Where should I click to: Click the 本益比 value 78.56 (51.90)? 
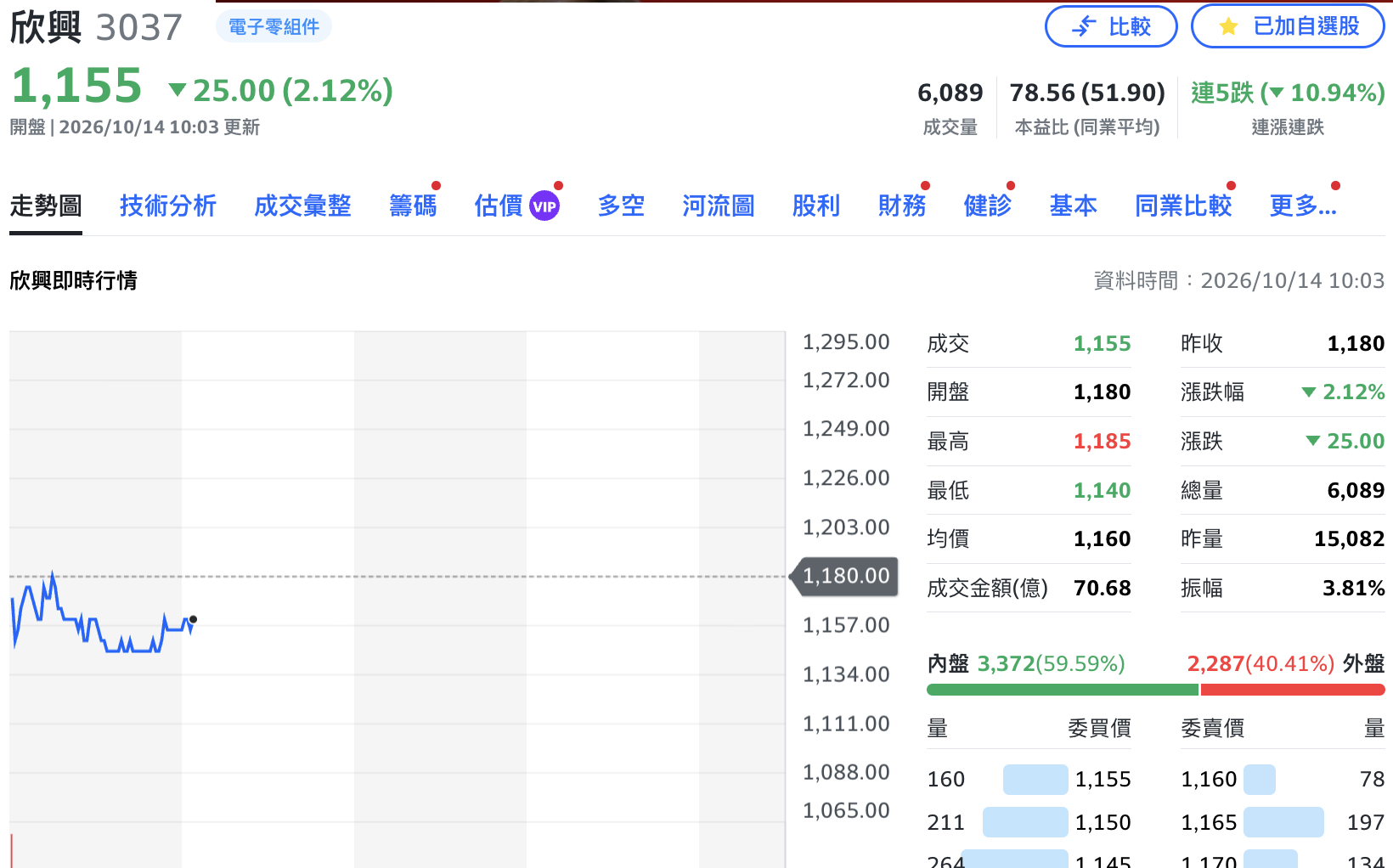1087,93
